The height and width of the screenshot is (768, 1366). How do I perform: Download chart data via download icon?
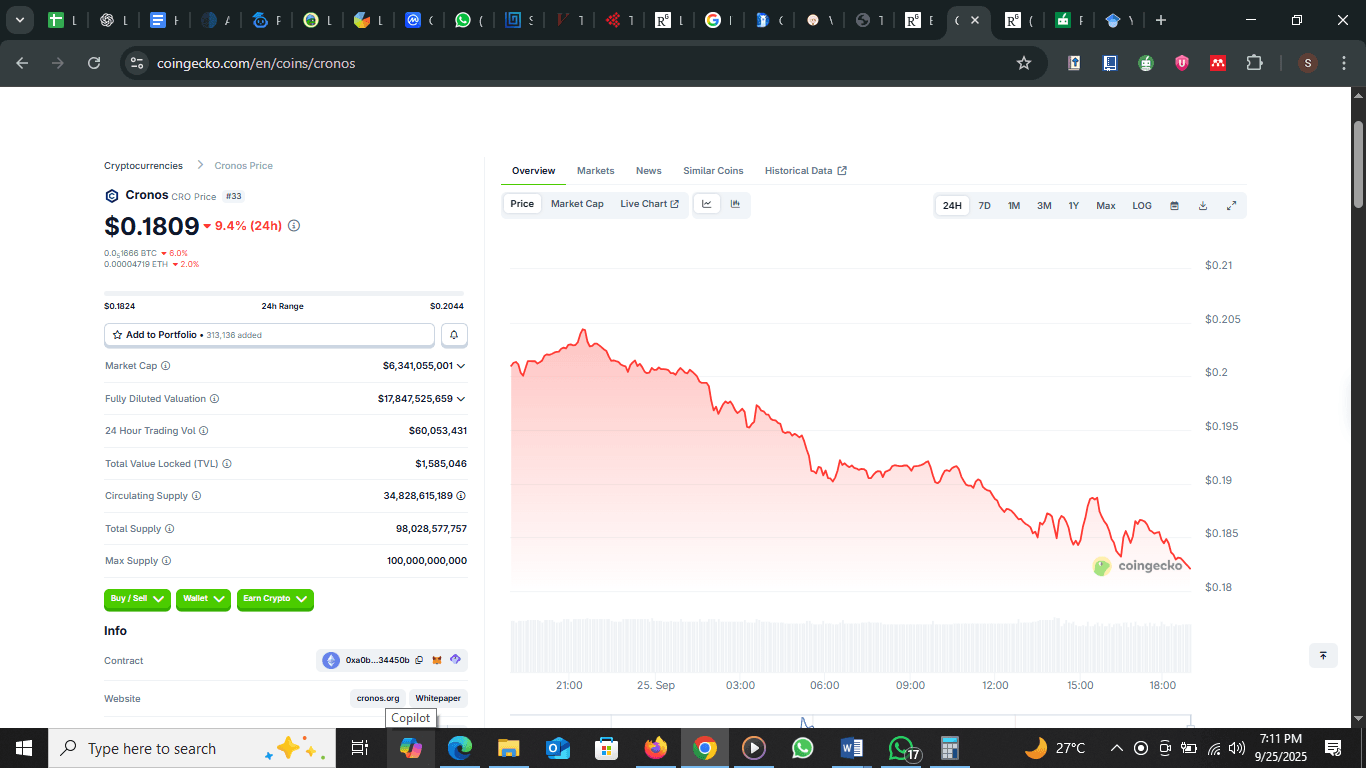pos(1203,206)
